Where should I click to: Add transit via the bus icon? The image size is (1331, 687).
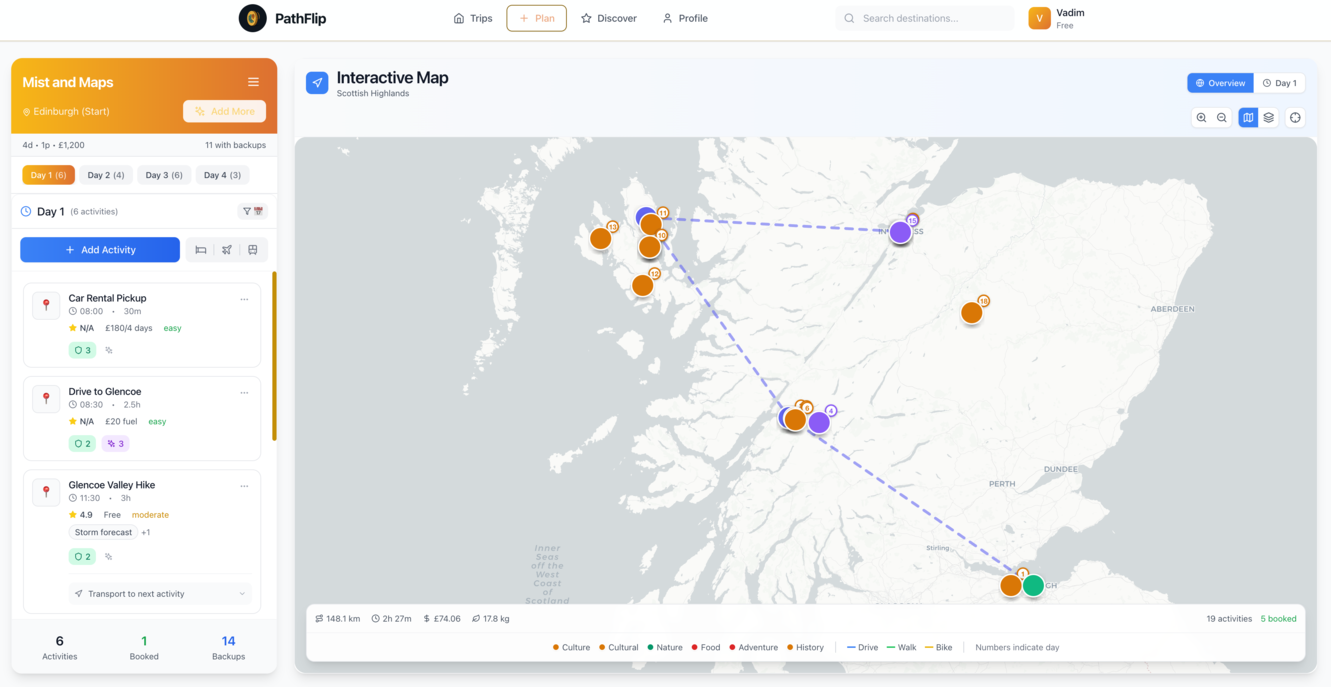253,250
